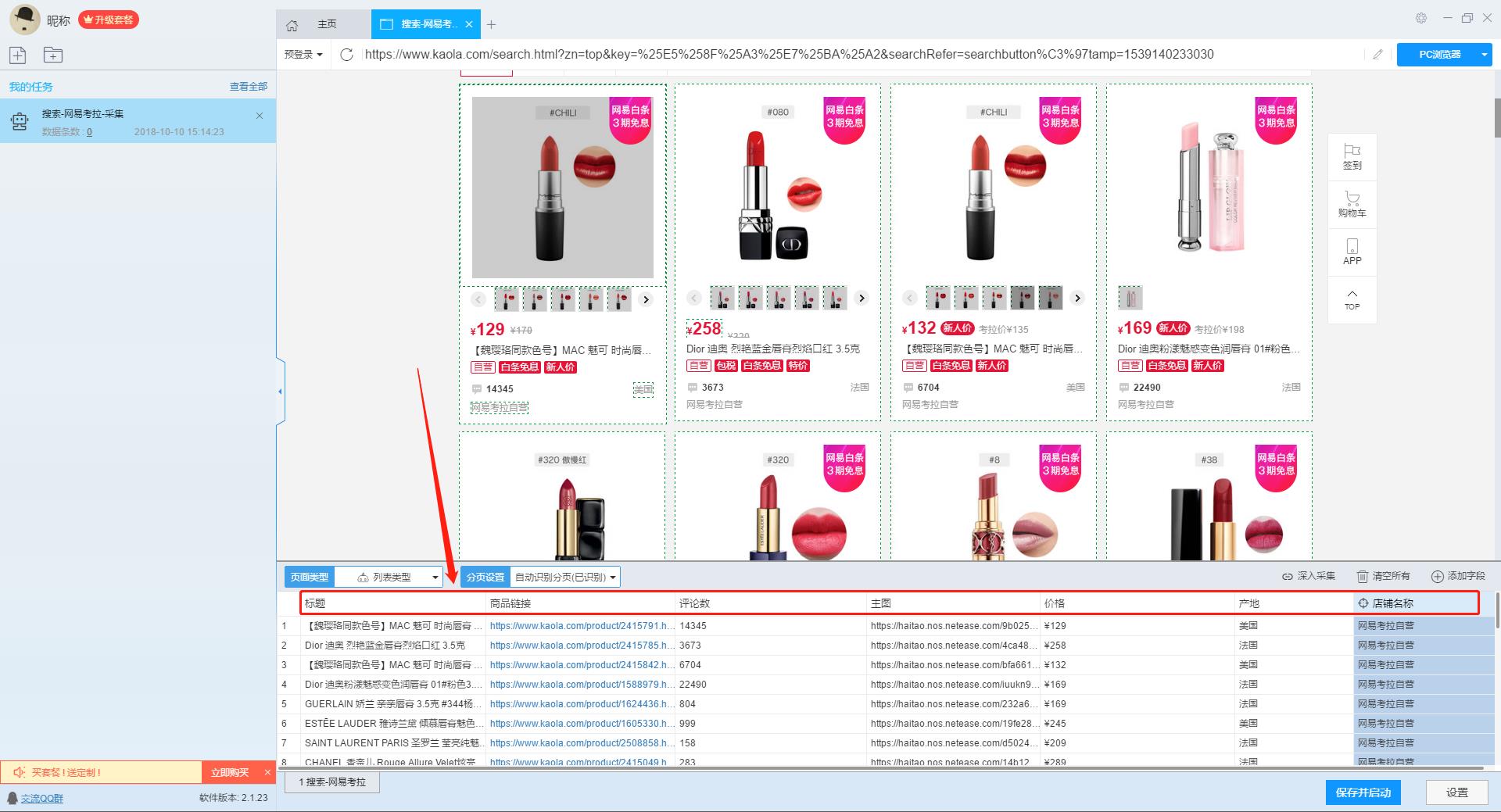Click the user avatar image
This screenshot has height=812, width=1501.
(24, 20)
